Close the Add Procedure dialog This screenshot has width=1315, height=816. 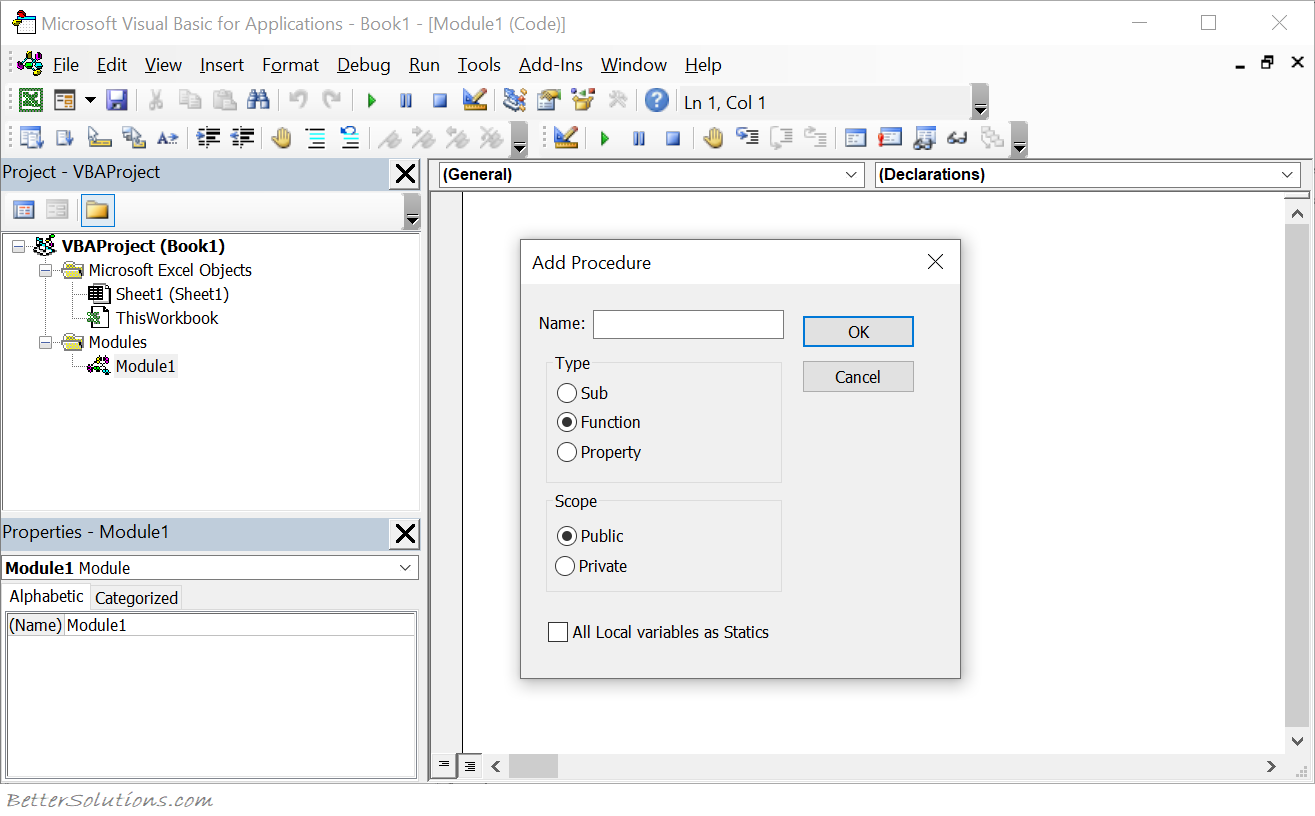(935, 262)
